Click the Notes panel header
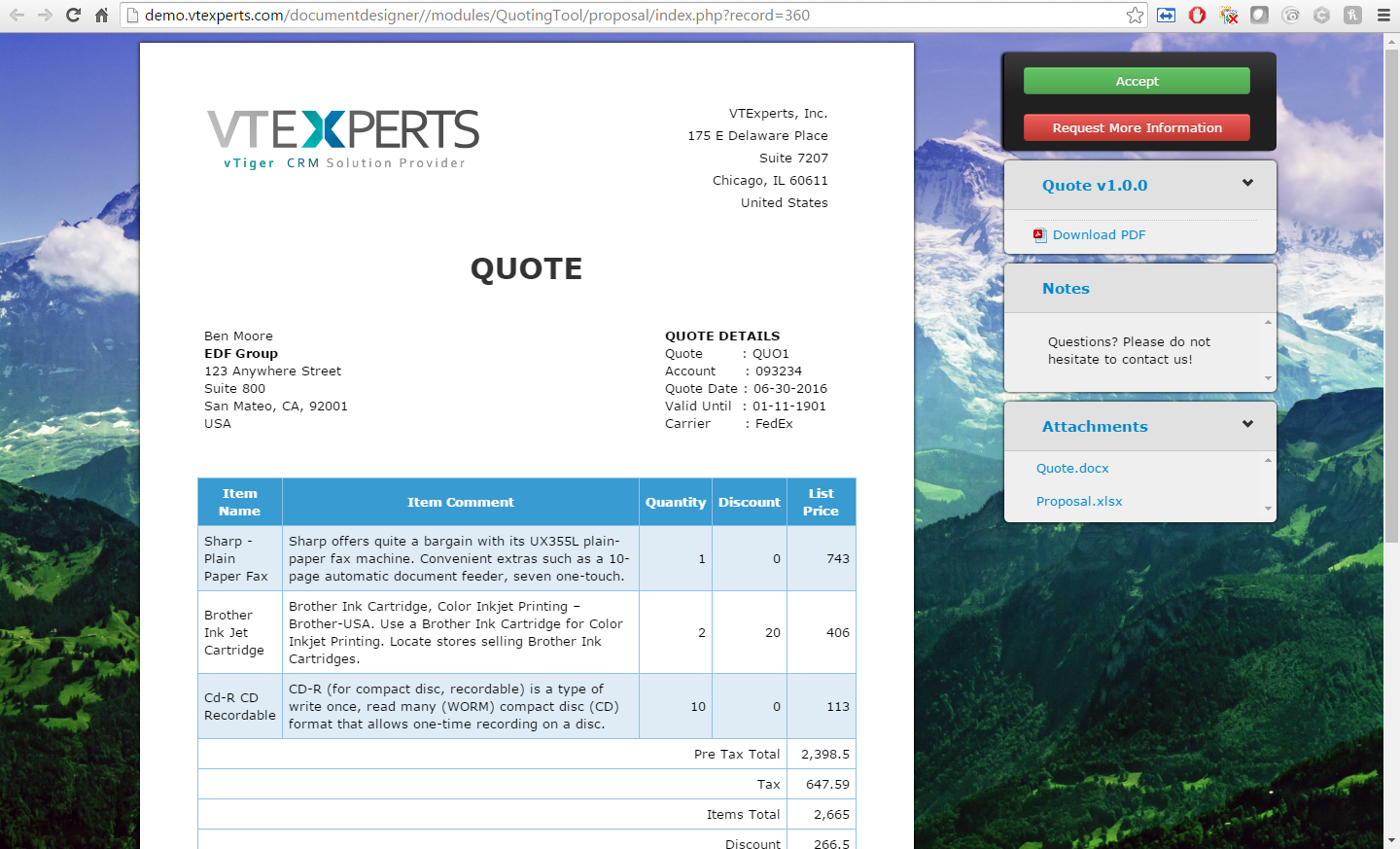 click(x=1139, y=288)
